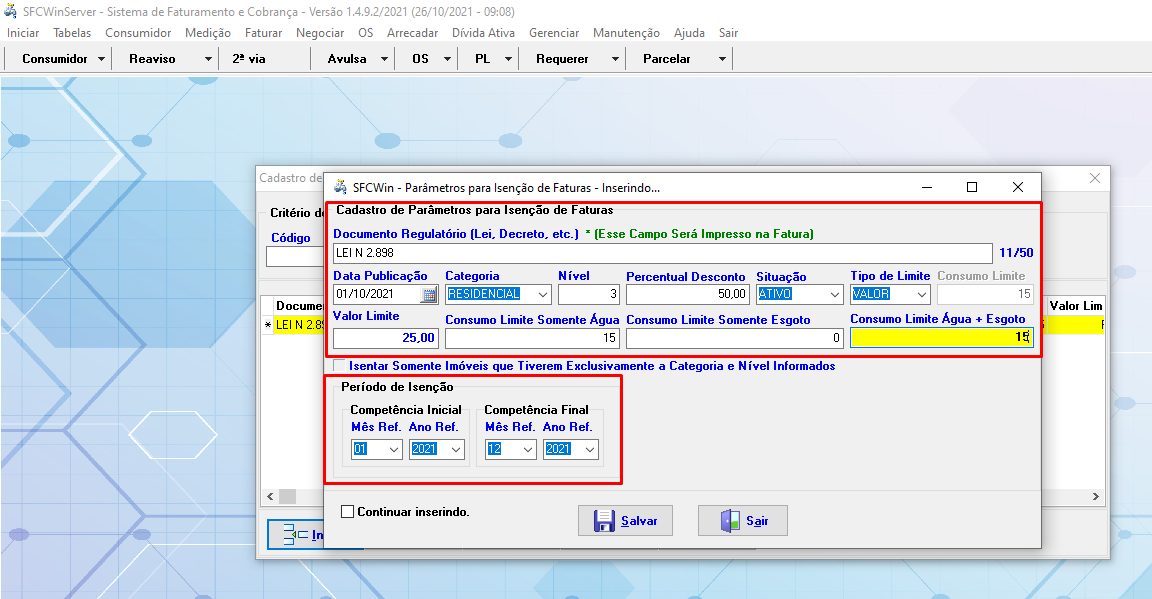Open the Faturar menu
This screenshot has width=1152, height=599.
tap(263, 33)
